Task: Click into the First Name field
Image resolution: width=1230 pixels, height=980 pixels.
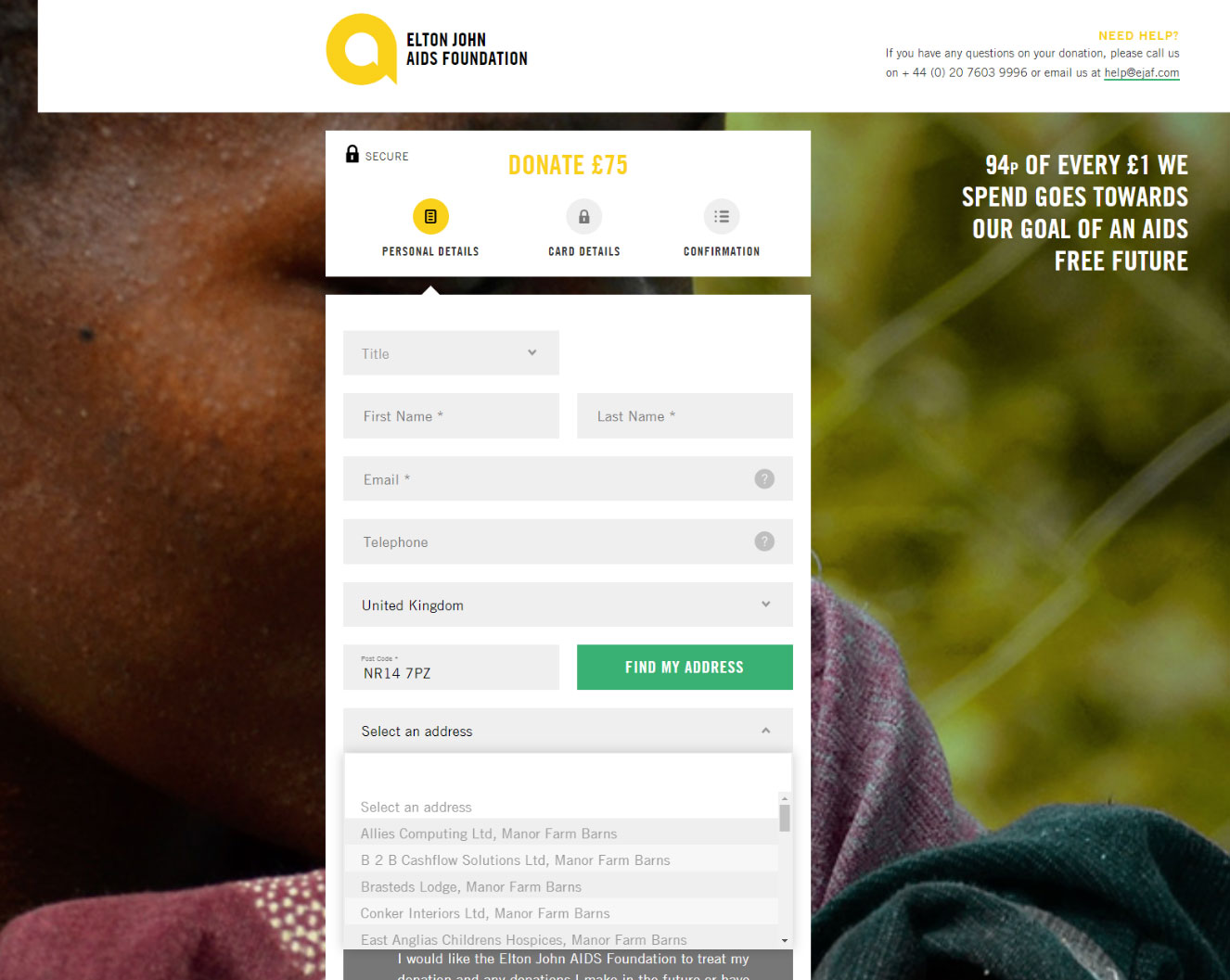Action: [x=451, y=416]
